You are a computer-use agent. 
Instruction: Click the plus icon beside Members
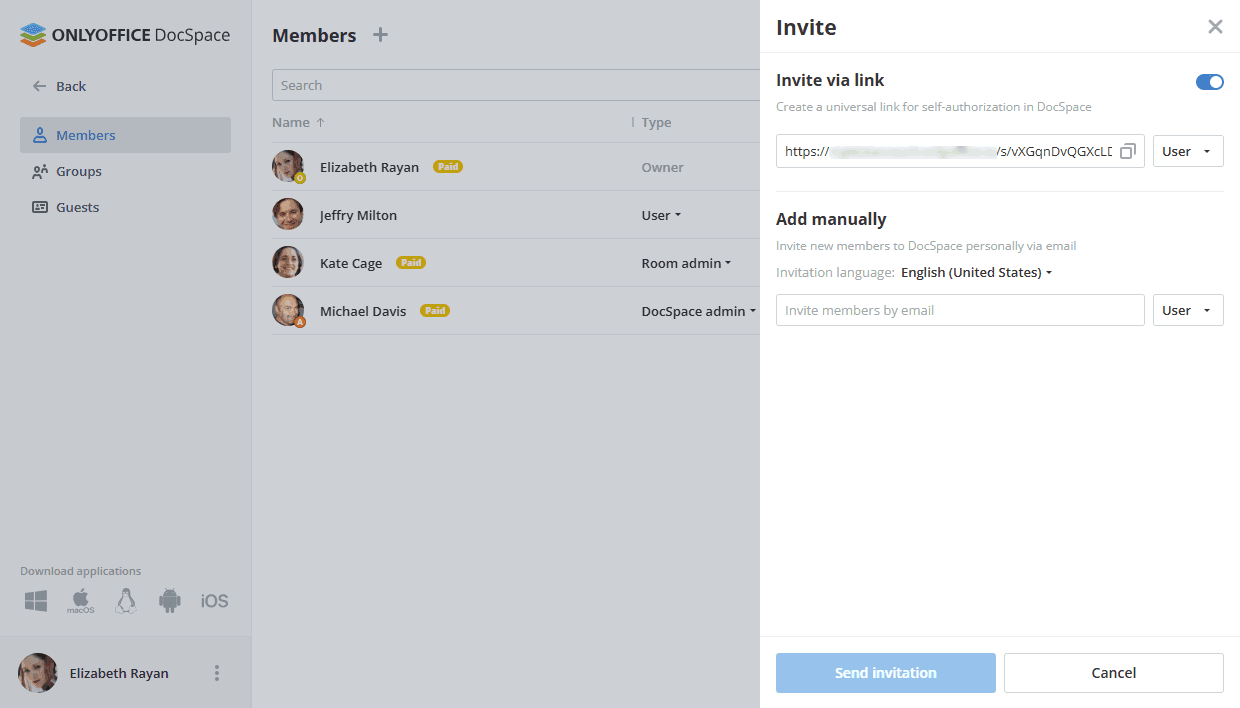pos(380,35)
